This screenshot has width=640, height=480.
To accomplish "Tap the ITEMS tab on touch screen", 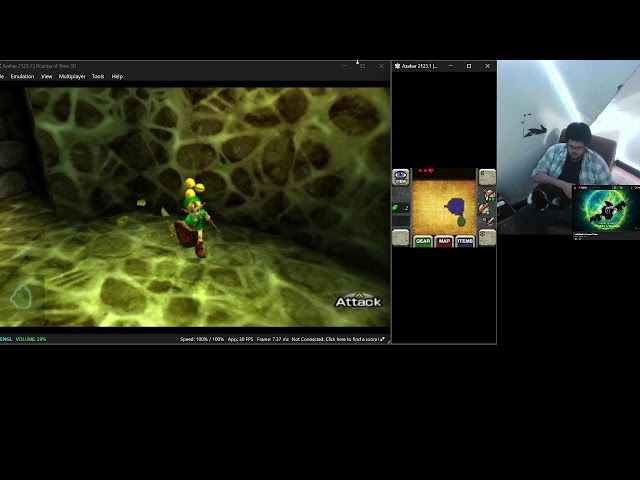I will point(465,241).
